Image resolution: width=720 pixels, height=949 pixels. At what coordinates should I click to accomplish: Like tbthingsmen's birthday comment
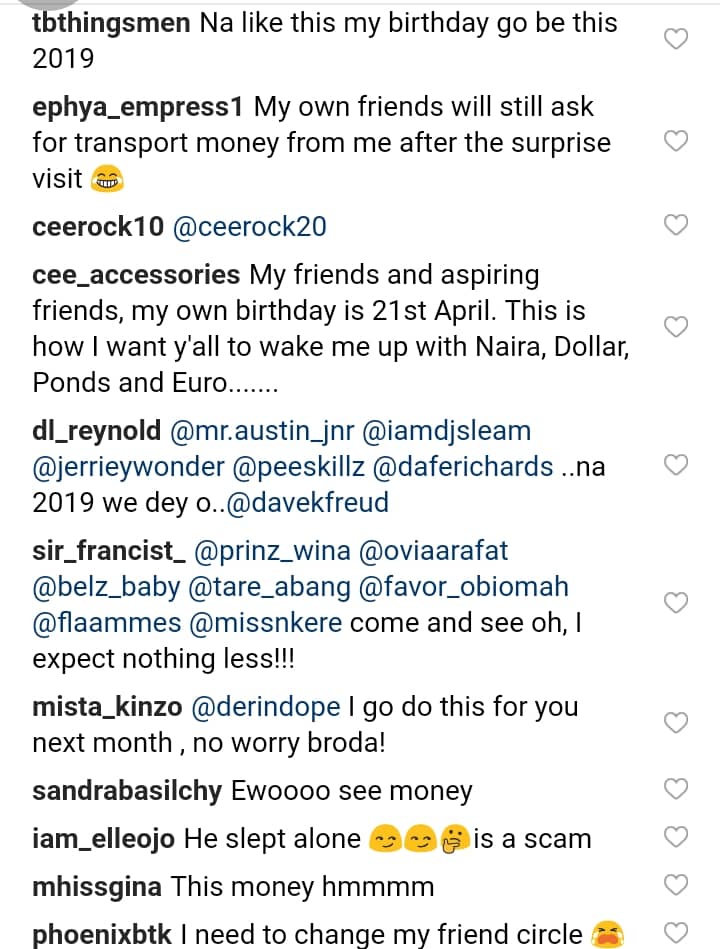pyautogui.click(x=677, y=39)
